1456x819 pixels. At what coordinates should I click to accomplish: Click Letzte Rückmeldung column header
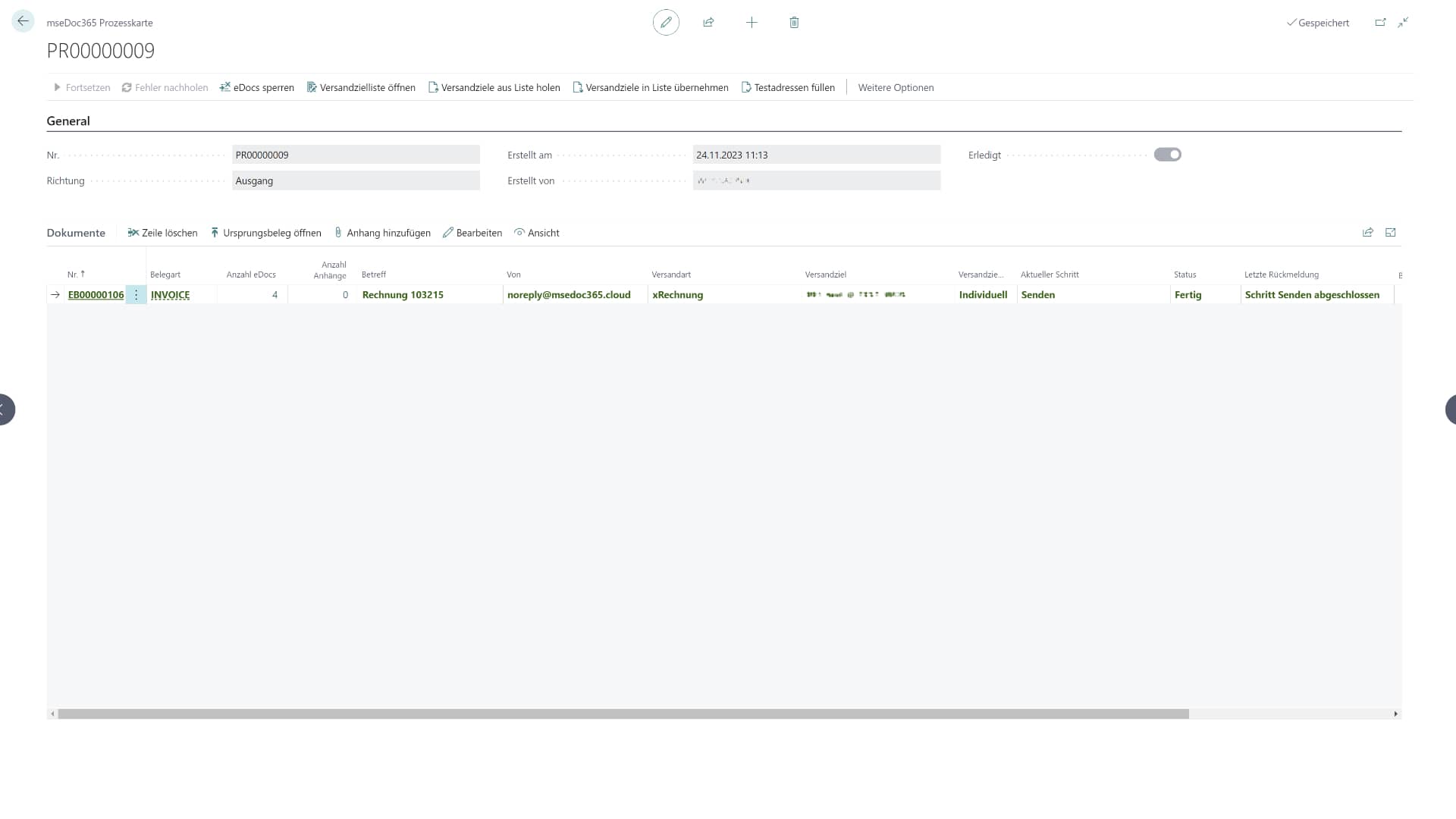(1282, 275)
